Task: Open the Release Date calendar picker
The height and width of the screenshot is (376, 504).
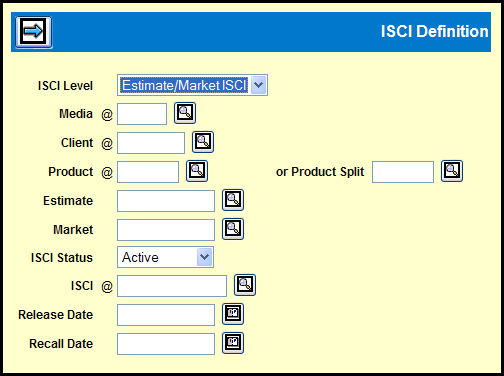Action: [x=233, y=314]
